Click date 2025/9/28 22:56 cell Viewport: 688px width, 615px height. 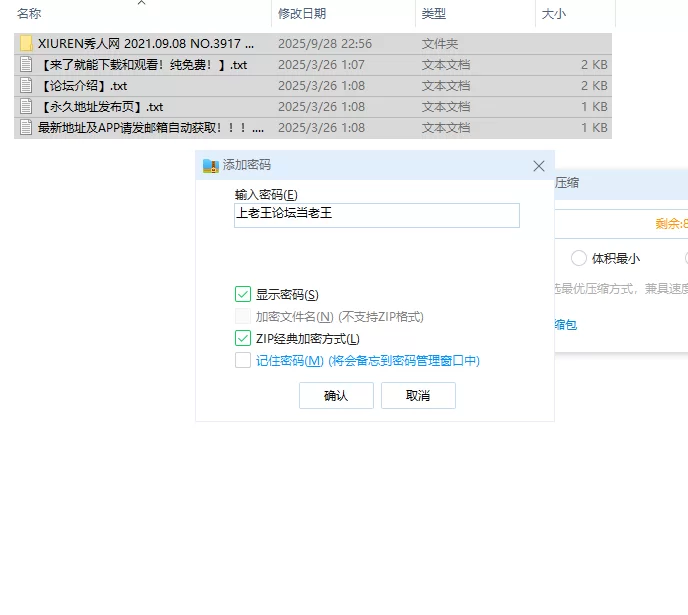pyautogui.click(x=325, y=43)
